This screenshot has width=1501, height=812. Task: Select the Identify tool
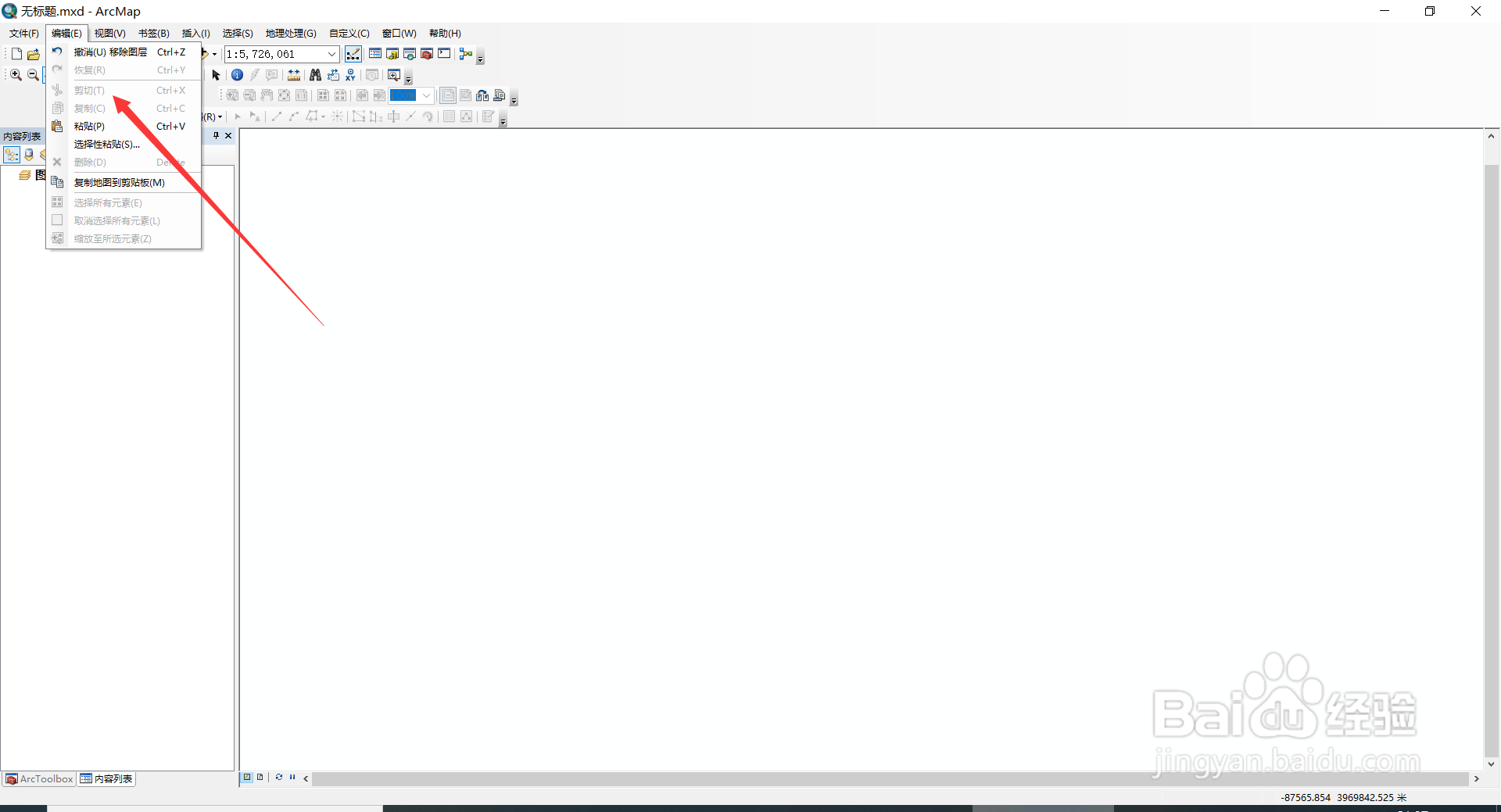pos(237,76)
